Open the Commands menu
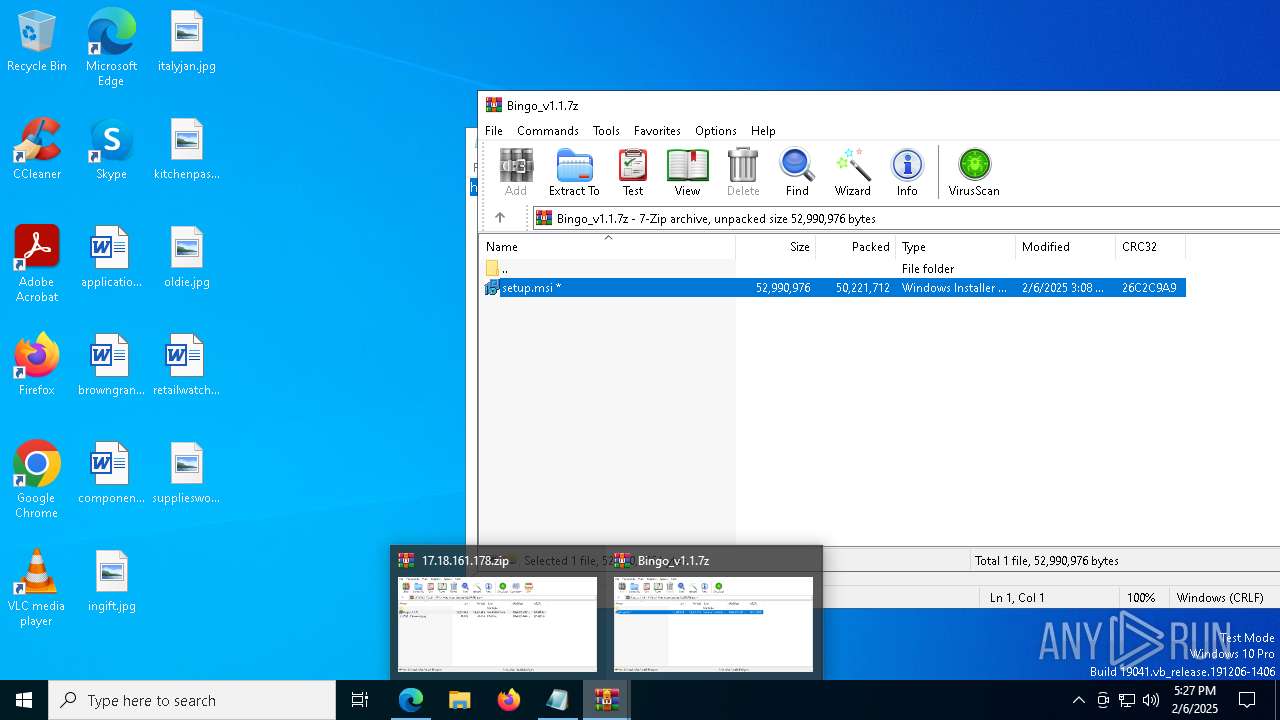 coord(548,131)
